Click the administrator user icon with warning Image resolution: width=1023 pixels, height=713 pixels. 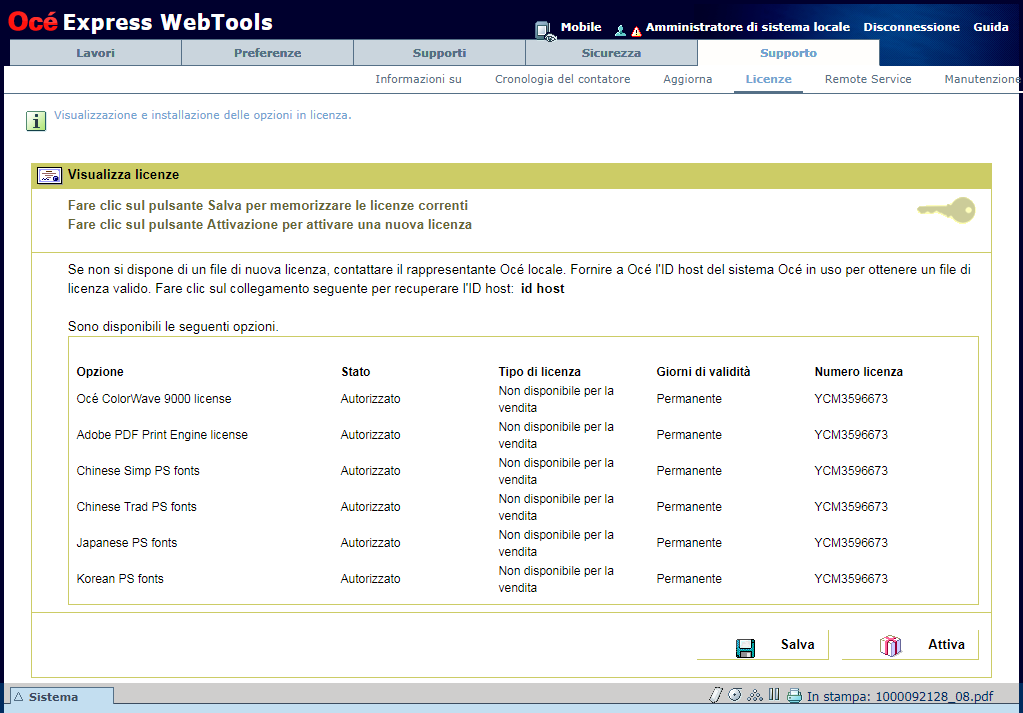pyautogui.click(x=628, y=30)
